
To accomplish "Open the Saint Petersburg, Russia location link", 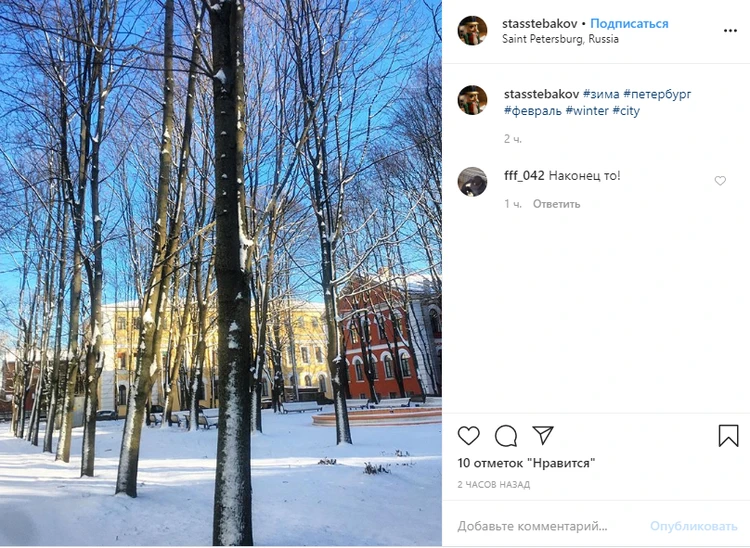I will tap(560, 39).
